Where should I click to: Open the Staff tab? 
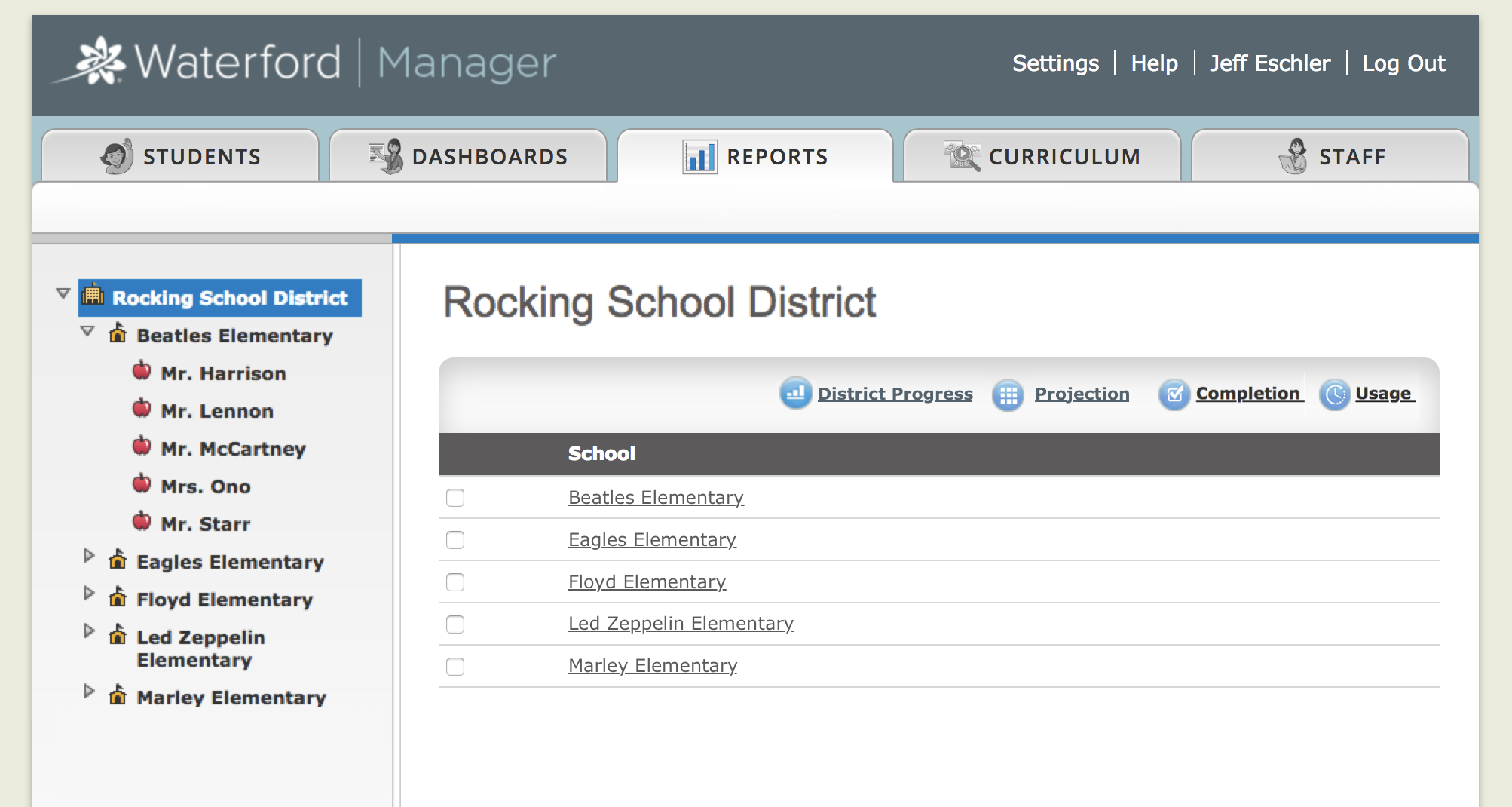pyautogui.click(x=1330, y=156)
